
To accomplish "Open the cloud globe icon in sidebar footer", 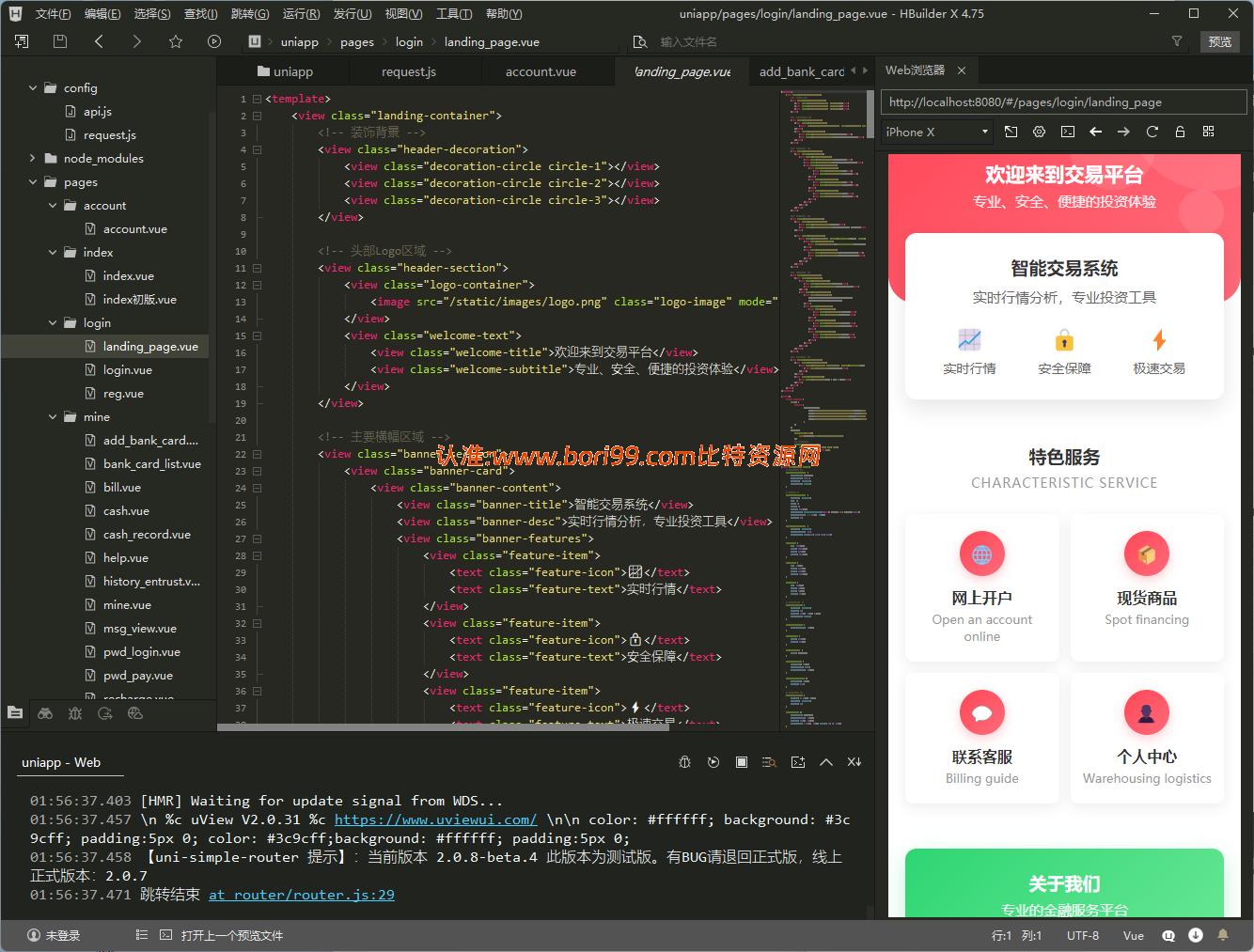I will pyautogui.click(x=135, y=713).
